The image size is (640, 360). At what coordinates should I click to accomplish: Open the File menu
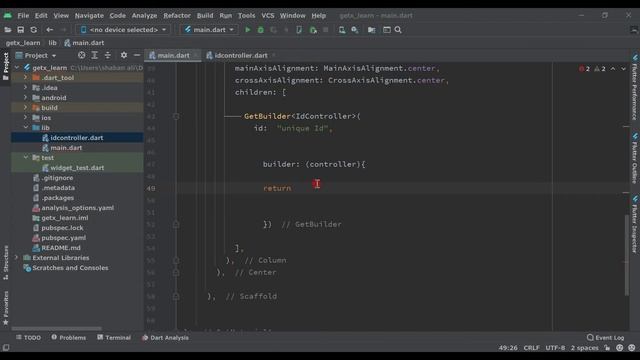click(x=23, y=16)
